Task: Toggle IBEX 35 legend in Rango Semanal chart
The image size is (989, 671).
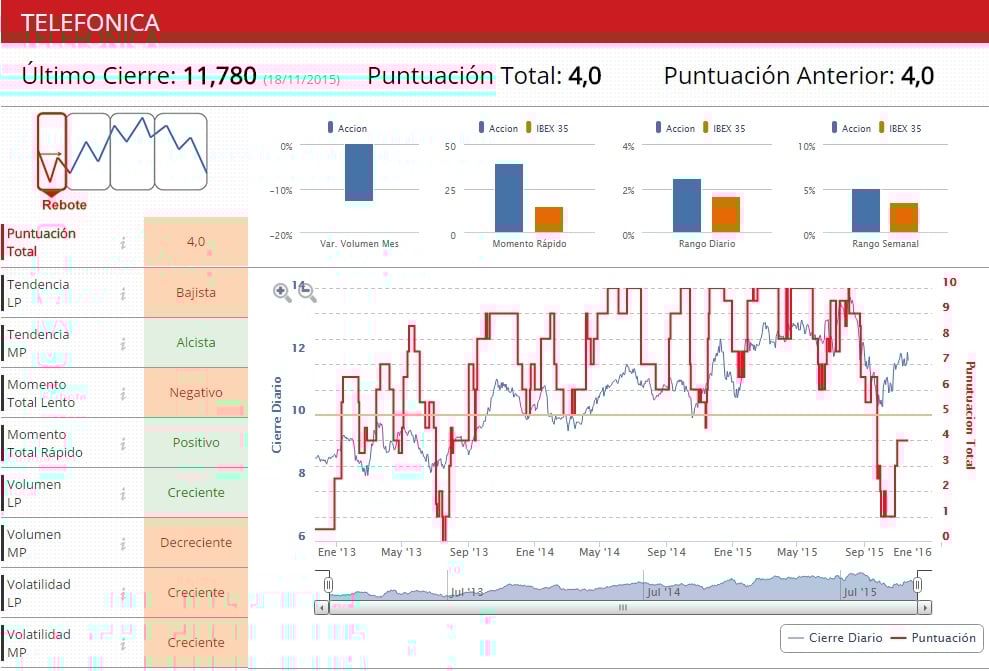Action: 900,128
